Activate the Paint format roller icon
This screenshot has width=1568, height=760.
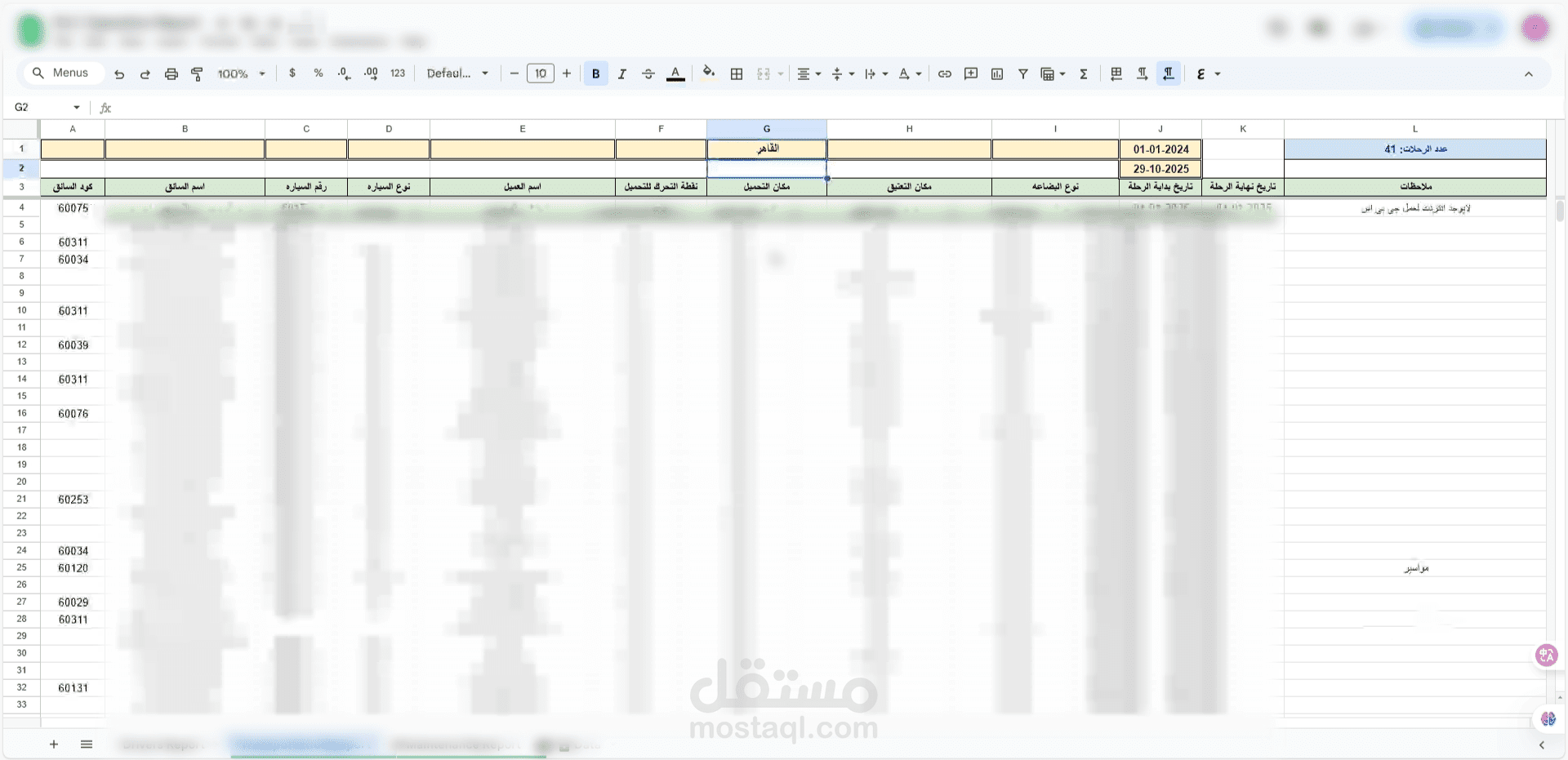(197, 74)
